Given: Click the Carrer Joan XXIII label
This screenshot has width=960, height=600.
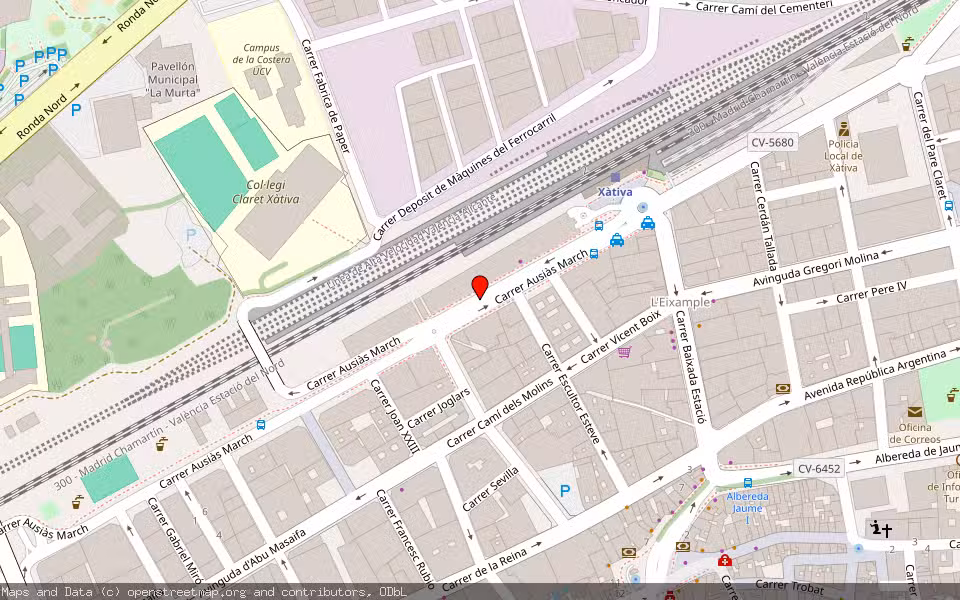Looking at the screenshot, I should 395,416.
